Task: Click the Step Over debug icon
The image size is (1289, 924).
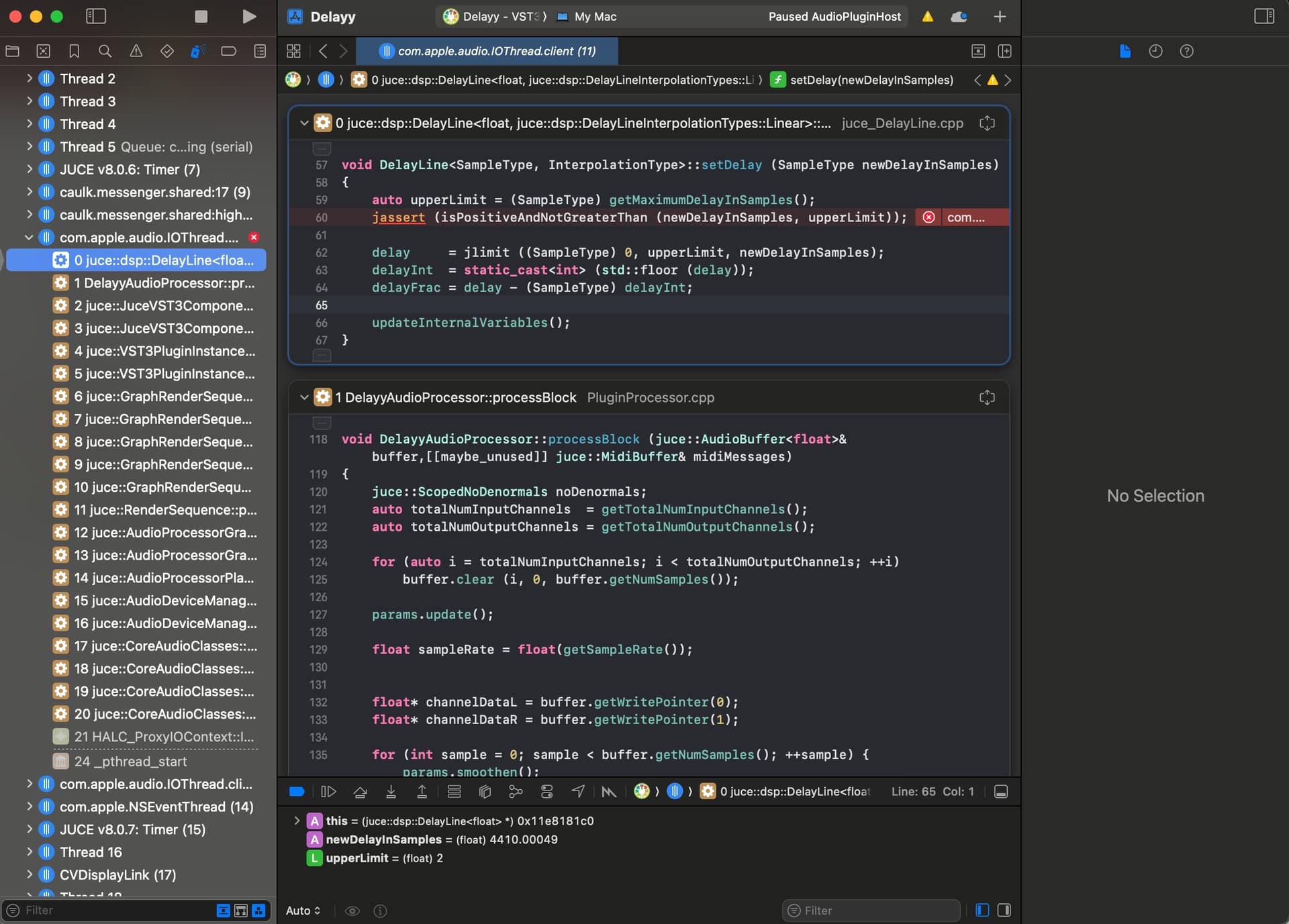Action: [360, 792]
